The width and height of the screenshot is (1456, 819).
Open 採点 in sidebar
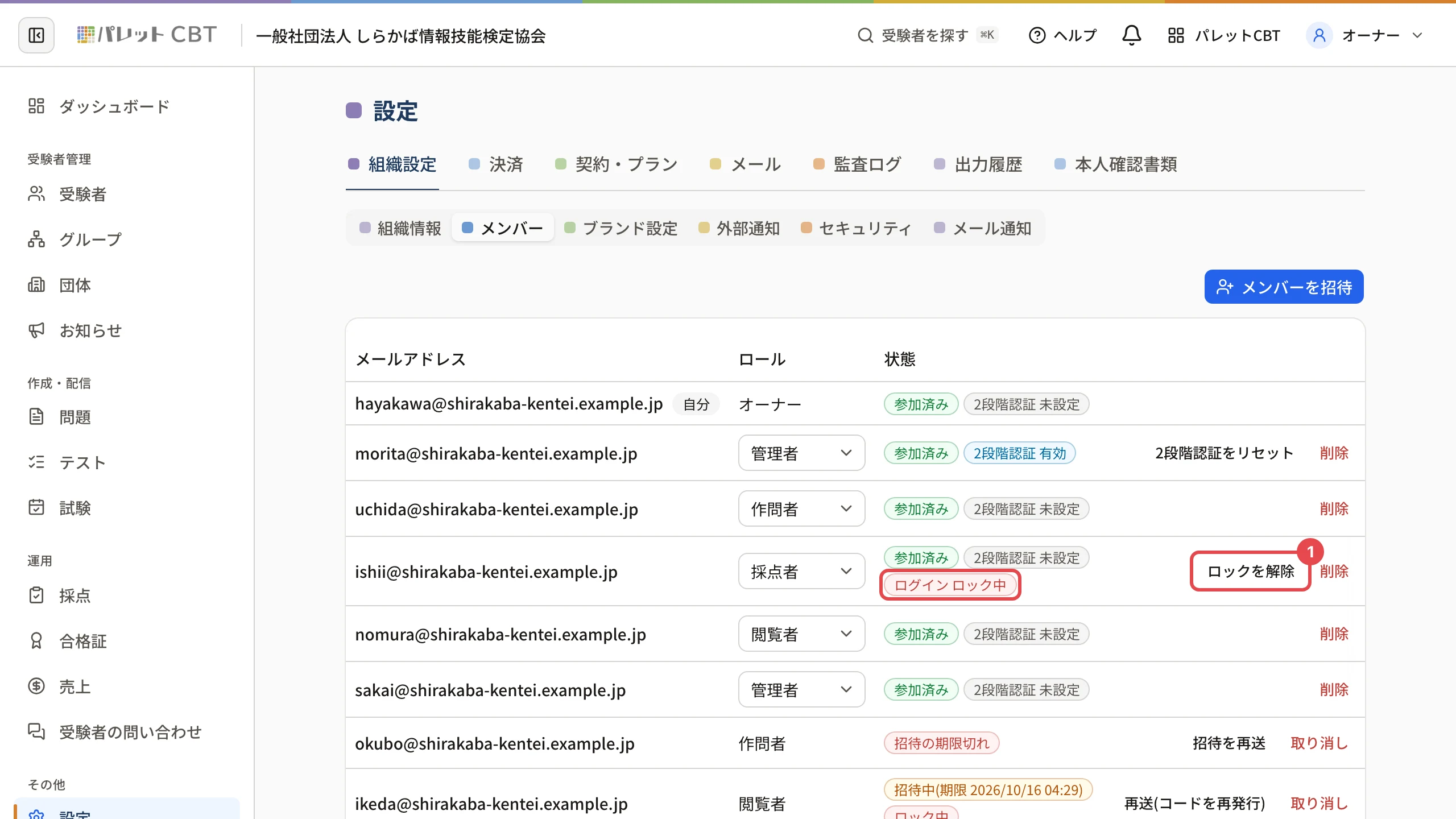click(x=59, y=595)
